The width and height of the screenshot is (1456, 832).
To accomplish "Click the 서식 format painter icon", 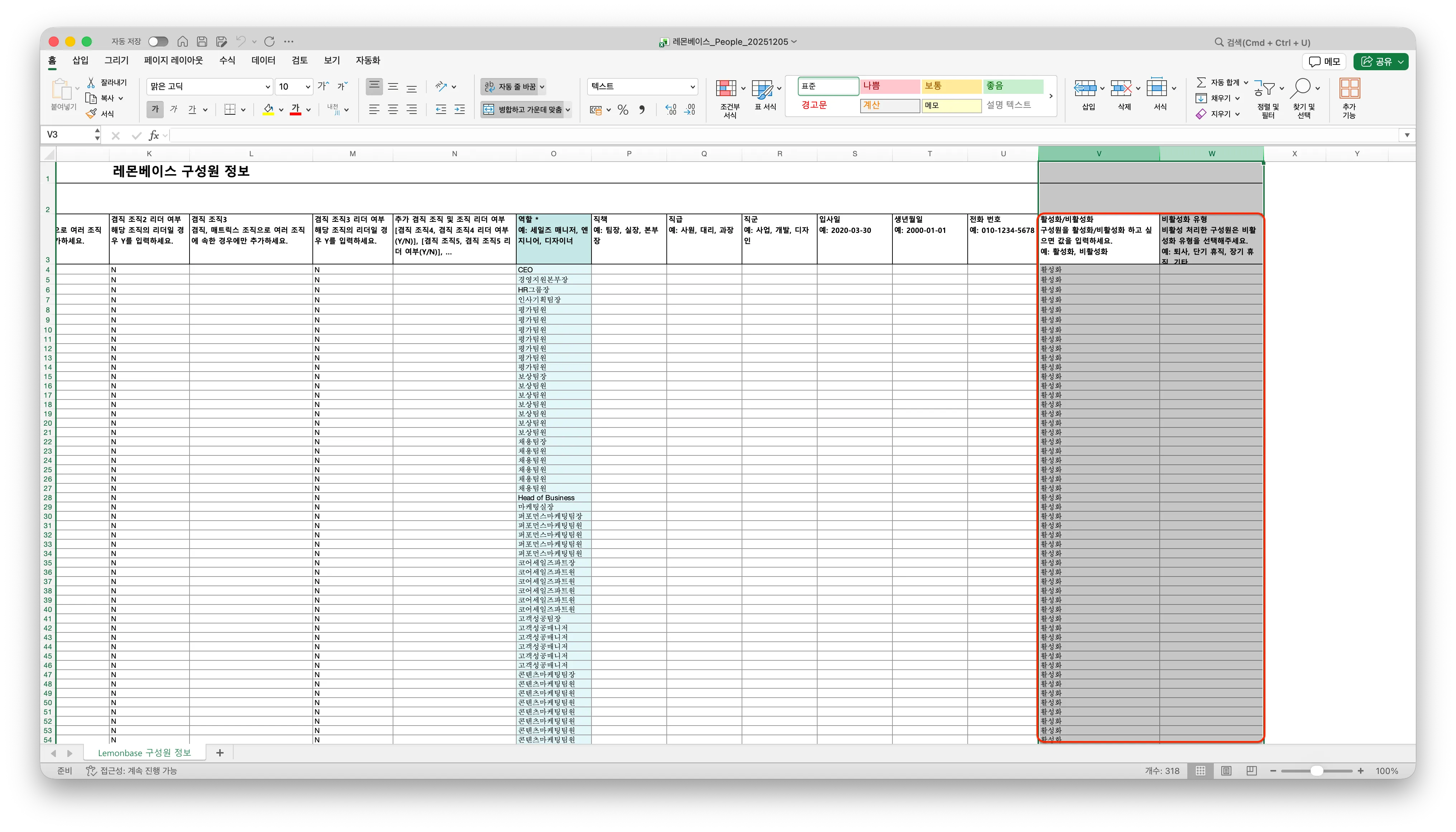I will pos(91,114).
